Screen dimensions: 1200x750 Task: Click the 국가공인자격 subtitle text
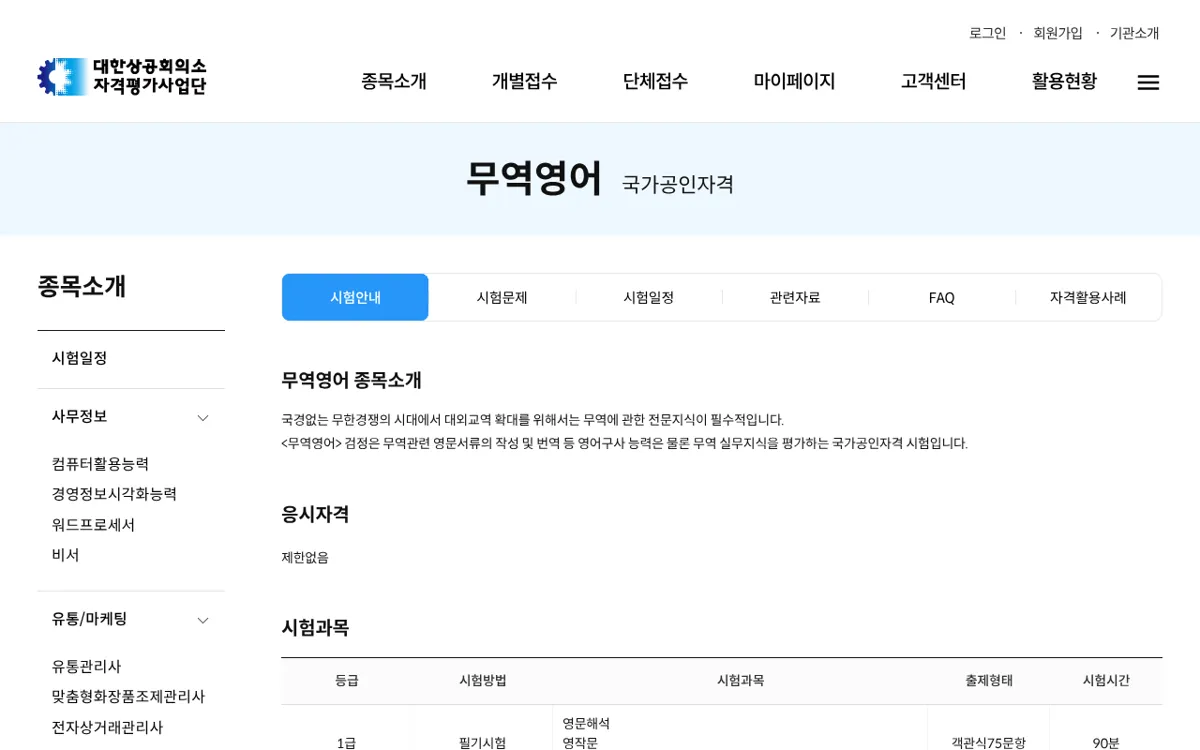[x=678, y=184]
